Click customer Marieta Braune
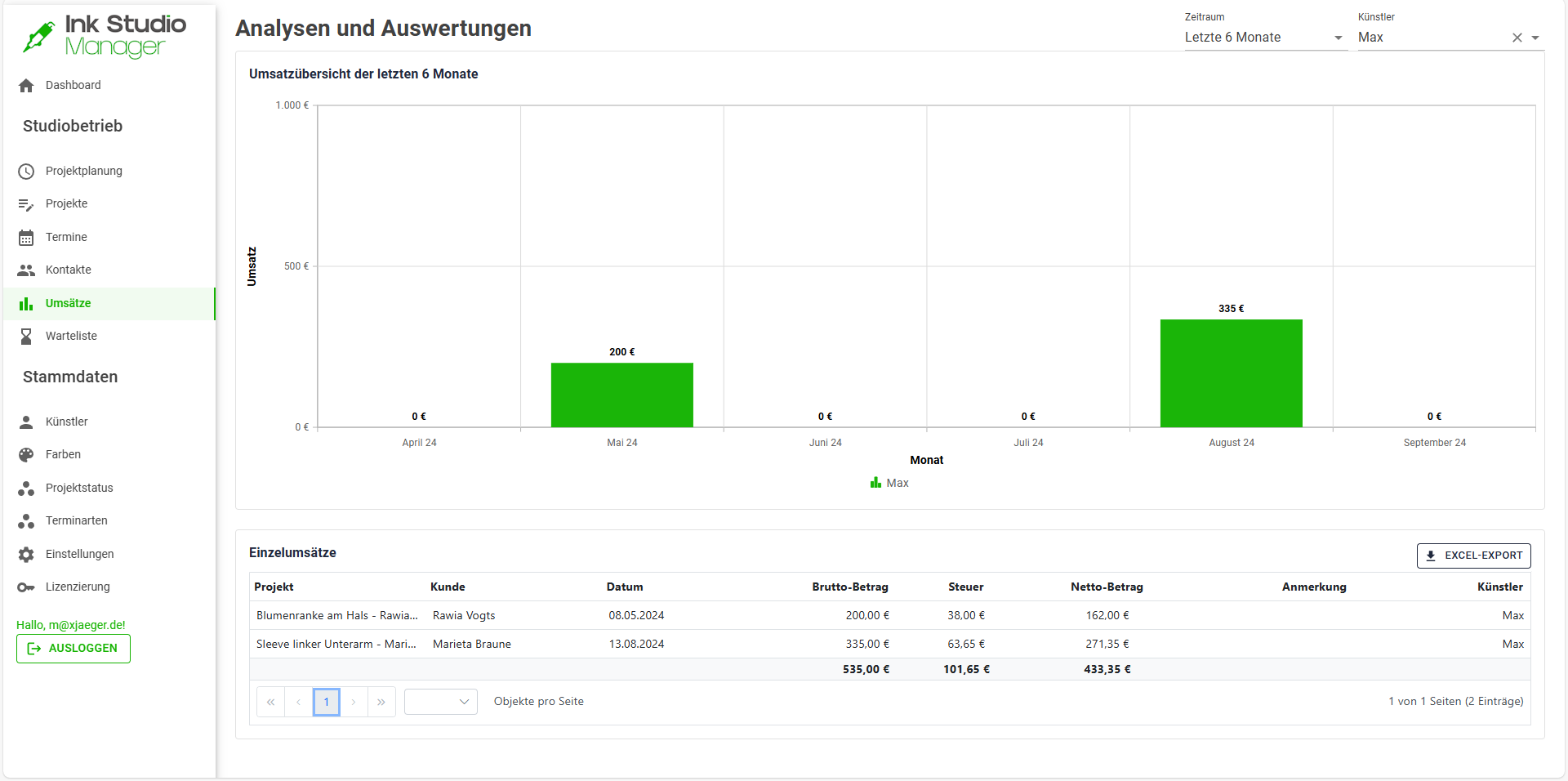1568x781 pixels. (472, 644)
